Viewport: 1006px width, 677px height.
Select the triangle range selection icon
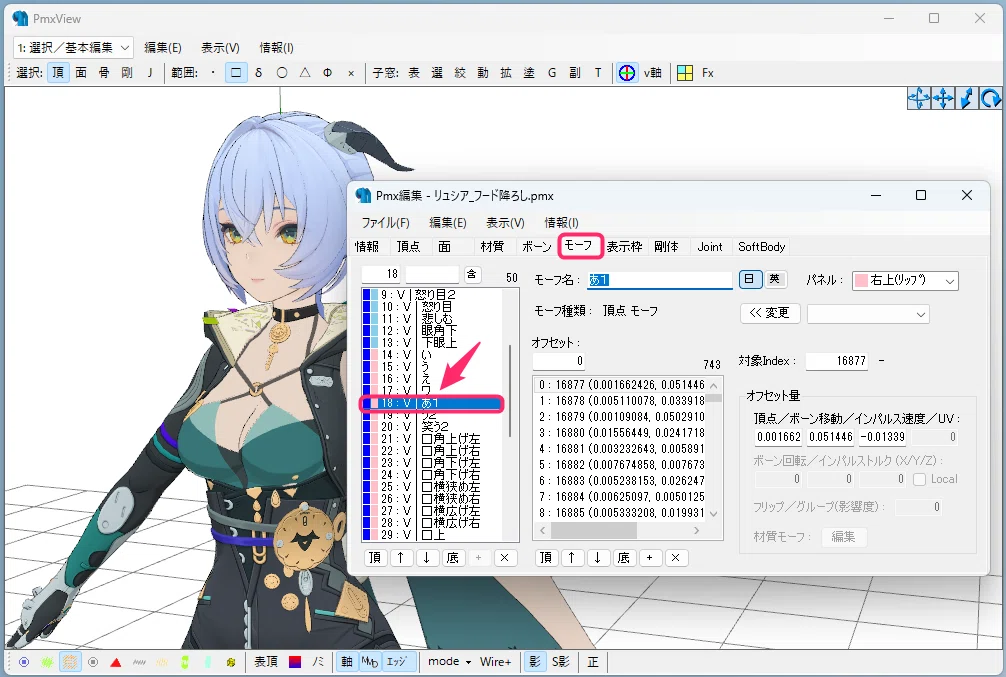[x=305, y=73]
